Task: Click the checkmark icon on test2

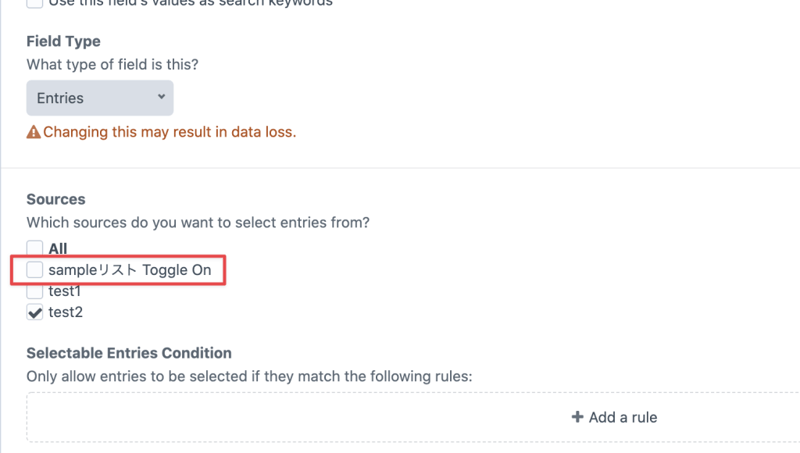Action: [x=35, y=313]
